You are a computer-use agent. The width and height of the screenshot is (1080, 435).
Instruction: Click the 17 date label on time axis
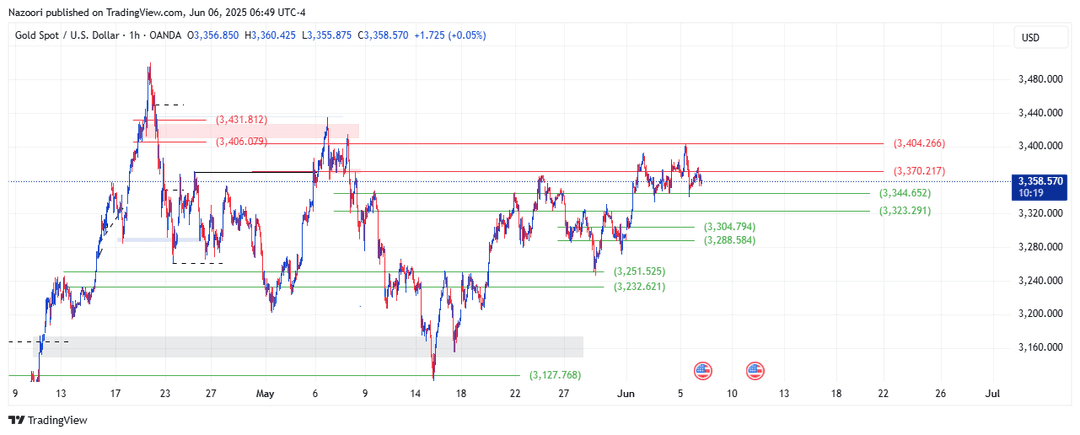pyautogui.click(x=115, y=394)
